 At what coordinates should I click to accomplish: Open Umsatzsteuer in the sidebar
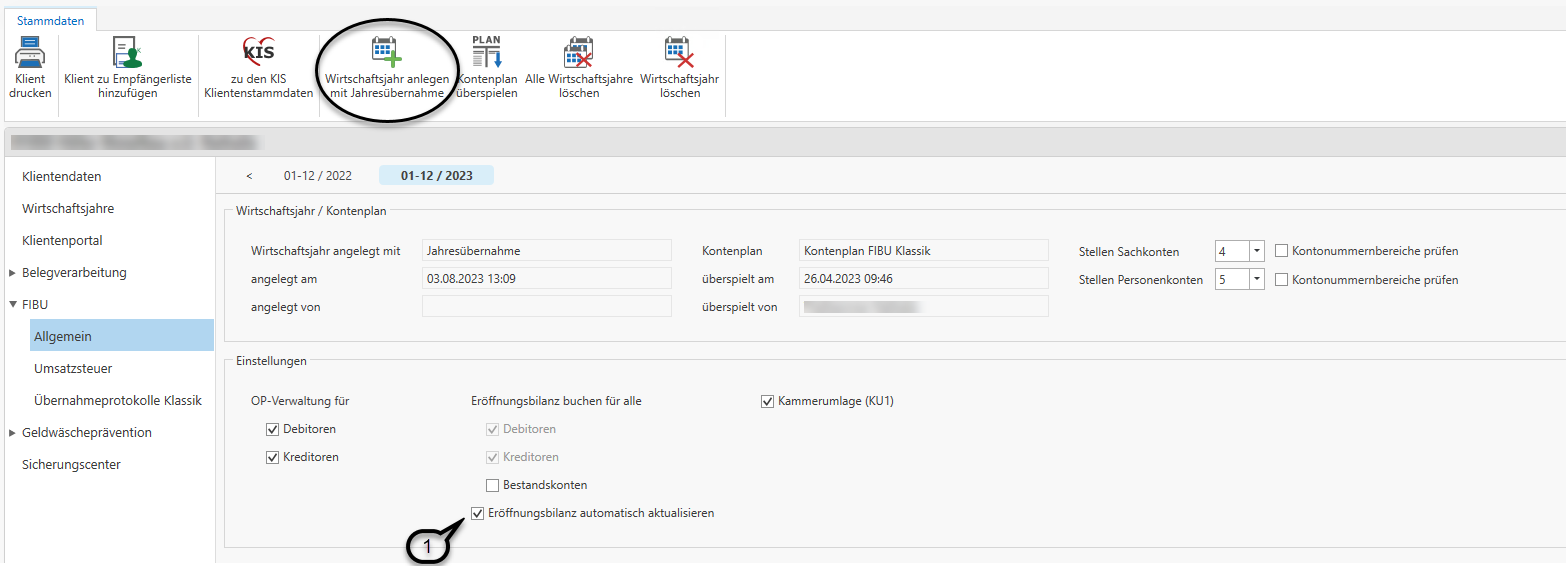pos(73,369)
